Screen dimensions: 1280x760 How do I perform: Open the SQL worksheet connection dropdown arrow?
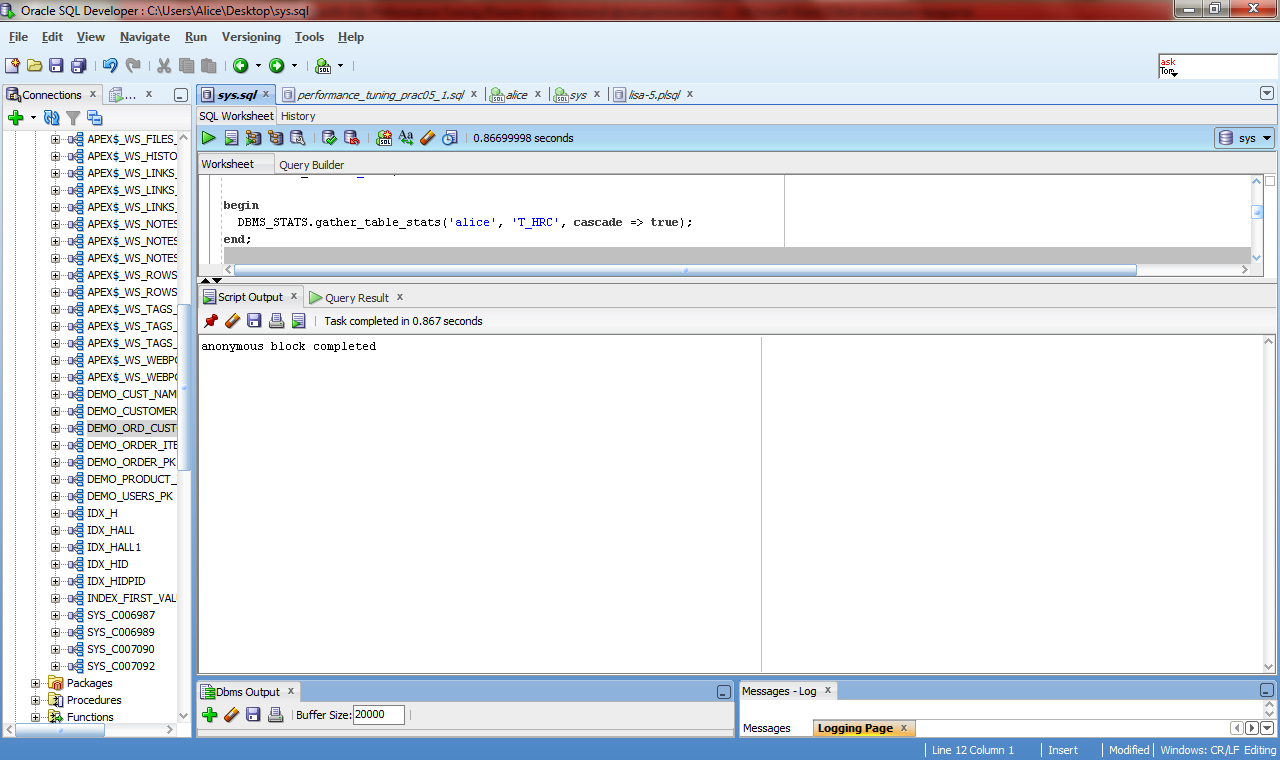(x=340, y=66)
